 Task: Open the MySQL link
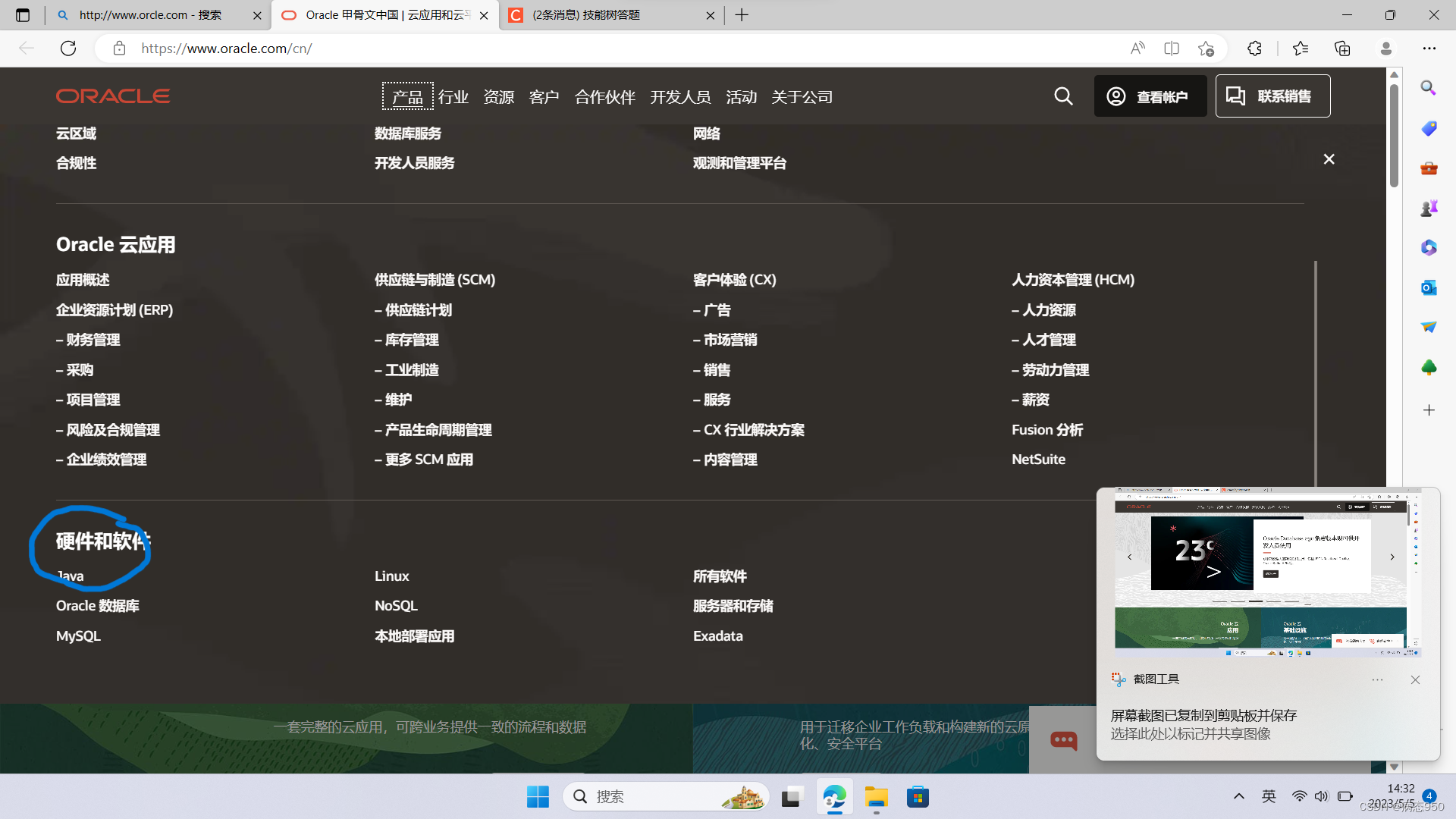point(78,635)
